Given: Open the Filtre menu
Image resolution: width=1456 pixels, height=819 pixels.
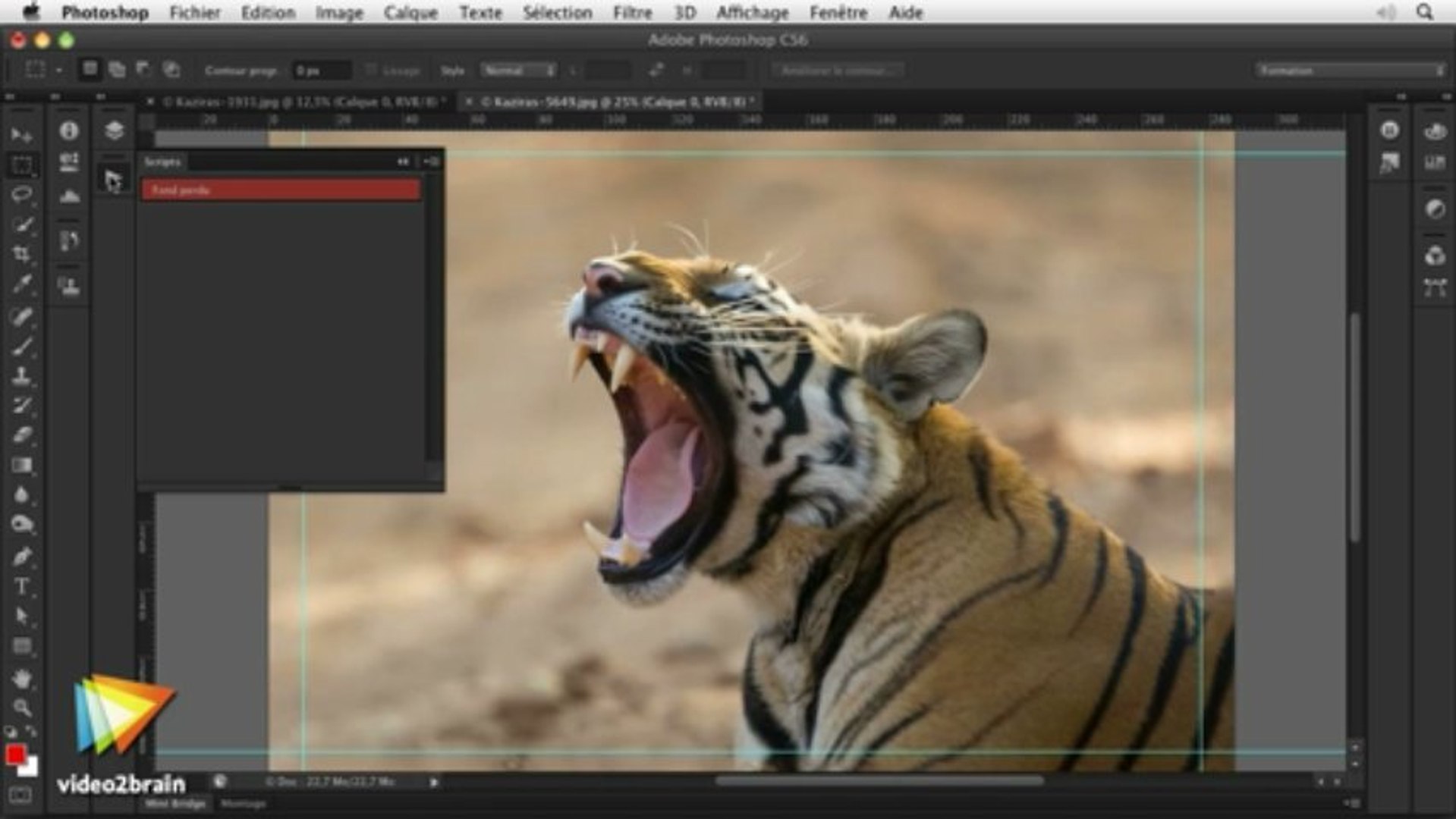Looking at the screenshot, I should tap(633, 12).
